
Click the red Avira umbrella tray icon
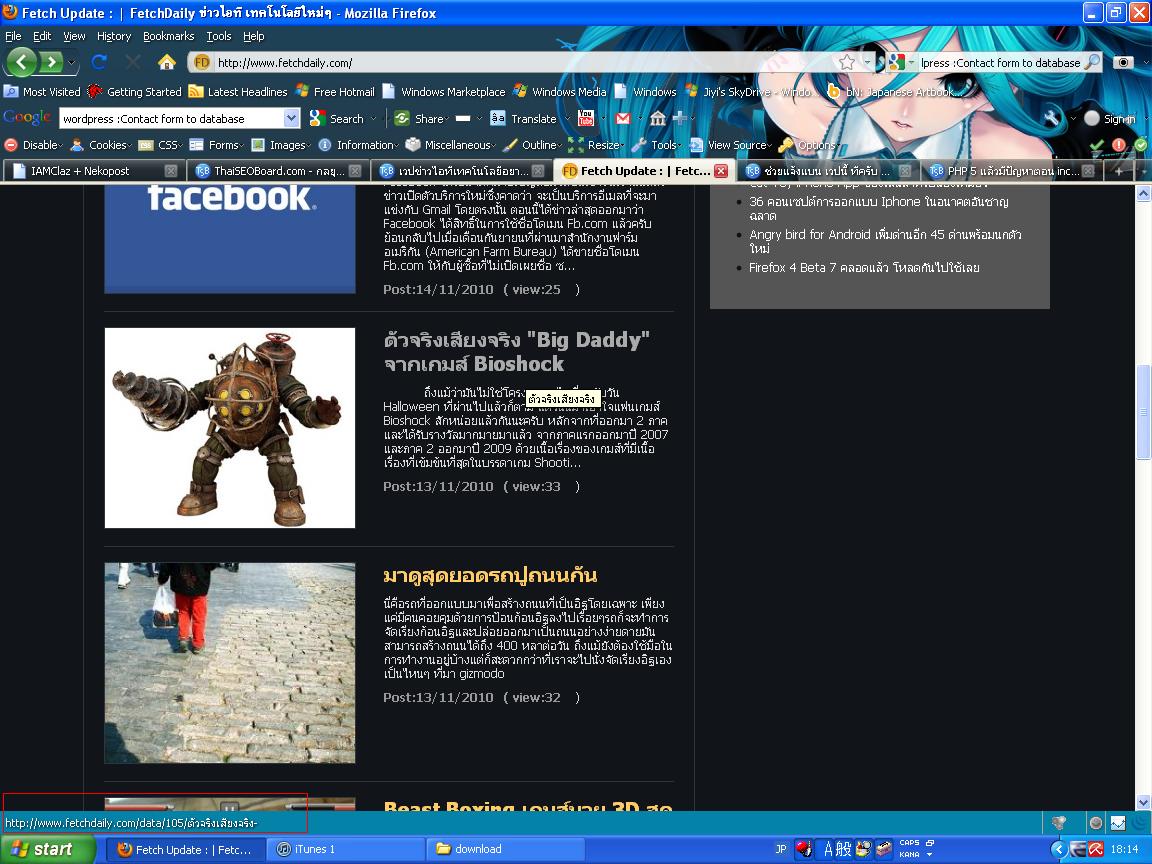(x=1096, y=849)
